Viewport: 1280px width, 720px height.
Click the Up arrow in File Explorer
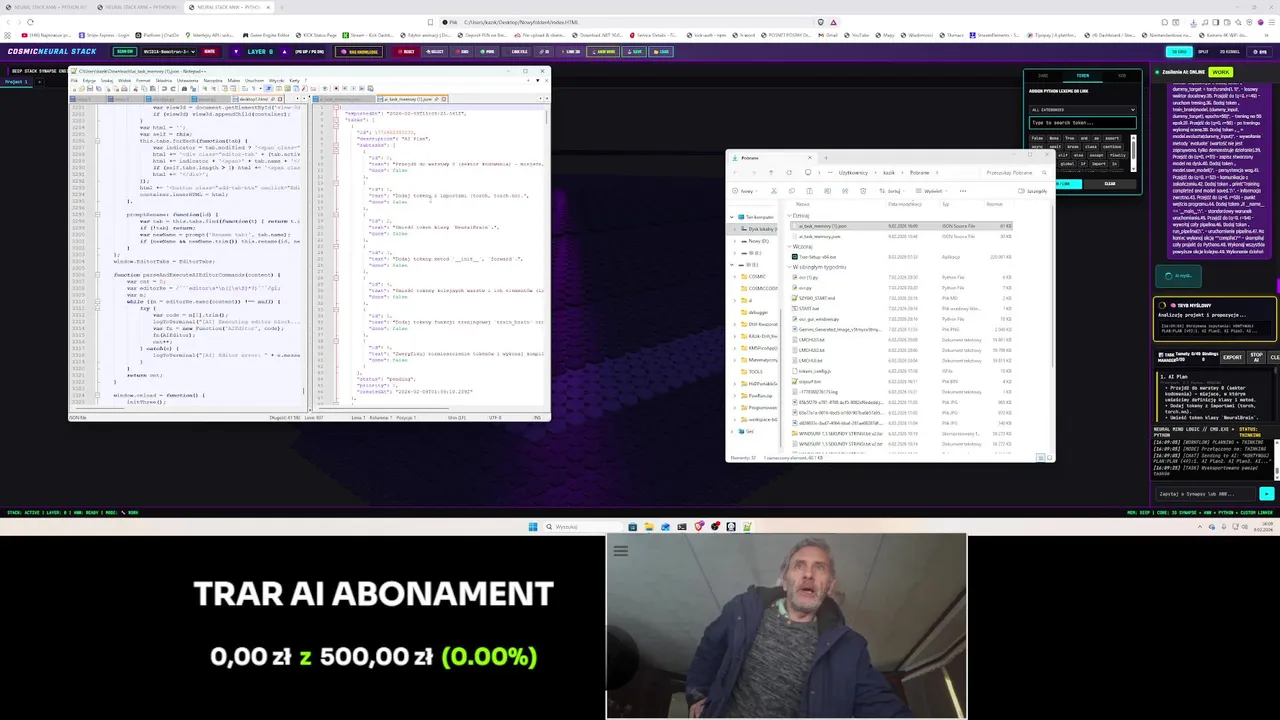coord(771,172)
